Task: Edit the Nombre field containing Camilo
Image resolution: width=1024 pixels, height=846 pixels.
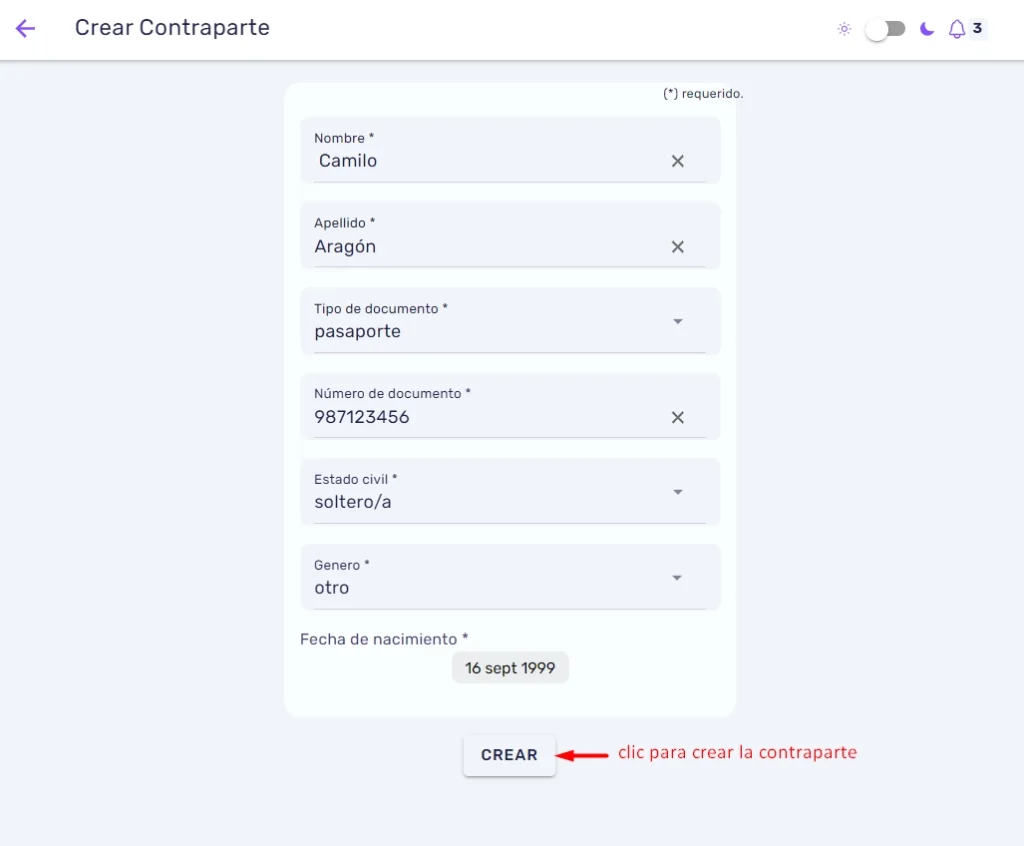Action: [509, 150]
